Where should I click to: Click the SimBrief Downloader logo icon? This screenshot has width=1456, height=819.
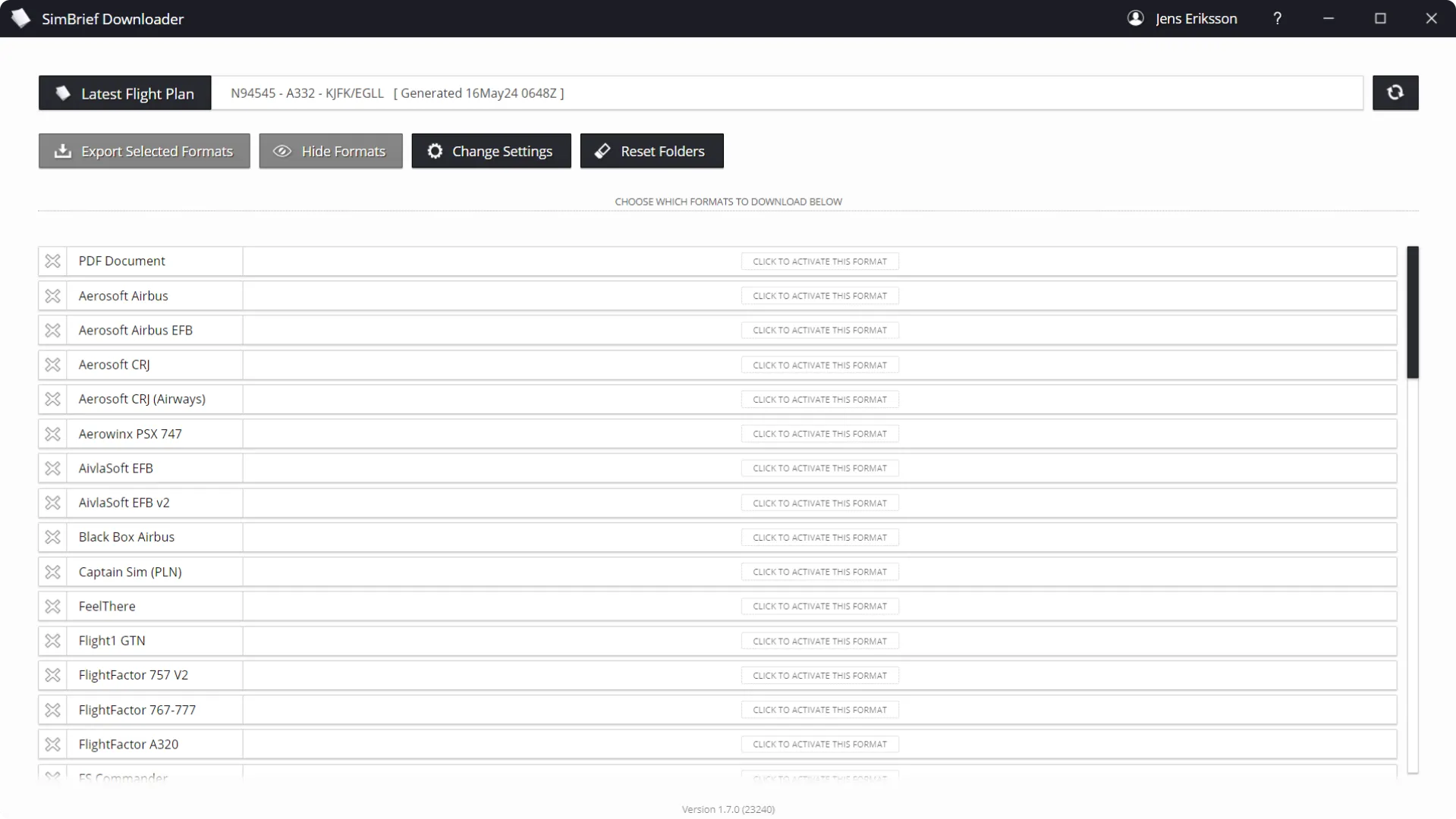[20, 18]
